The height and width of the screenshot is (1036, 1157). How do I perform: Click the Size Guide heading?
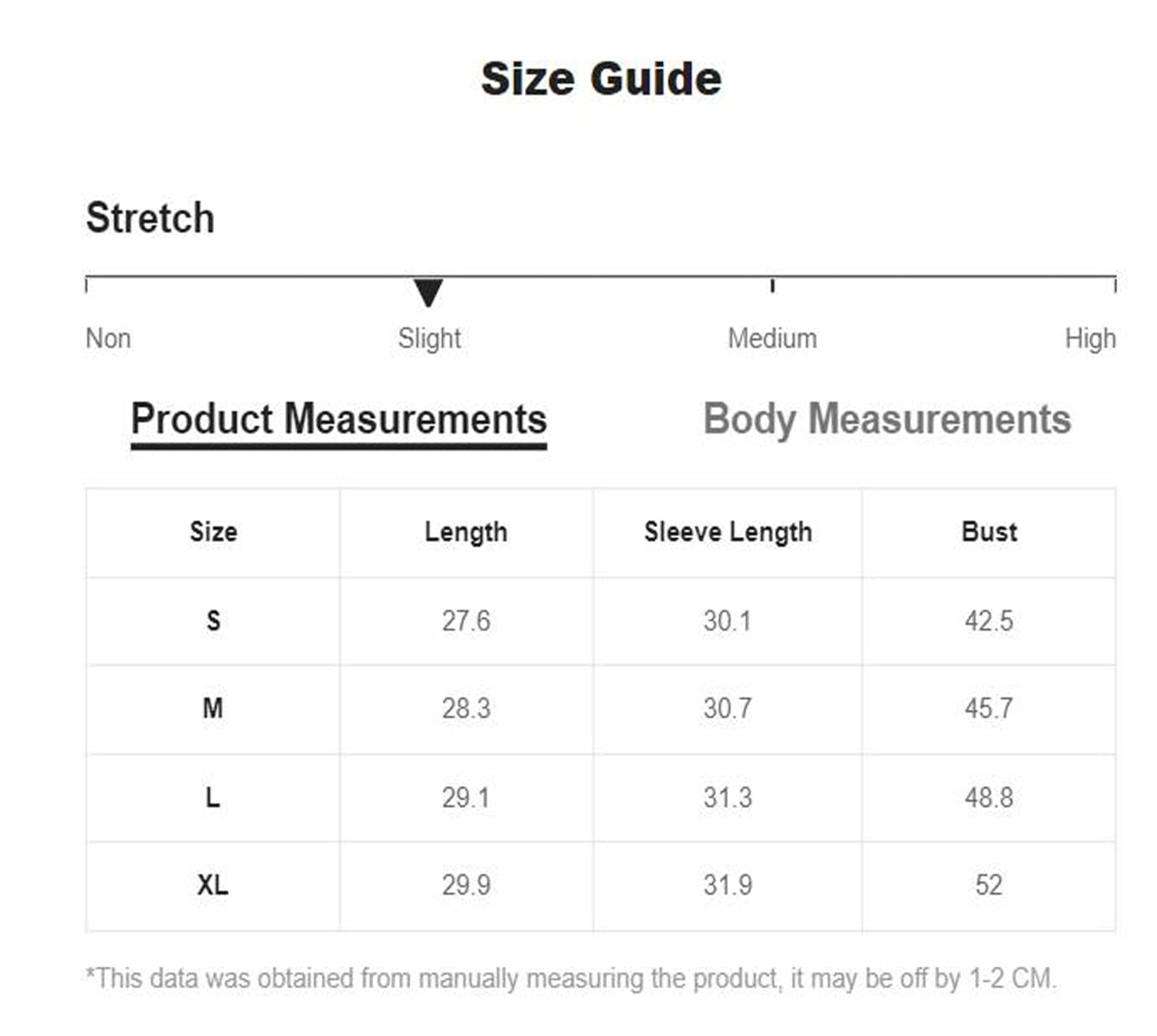pyautogui.click(x=601, y=79)
